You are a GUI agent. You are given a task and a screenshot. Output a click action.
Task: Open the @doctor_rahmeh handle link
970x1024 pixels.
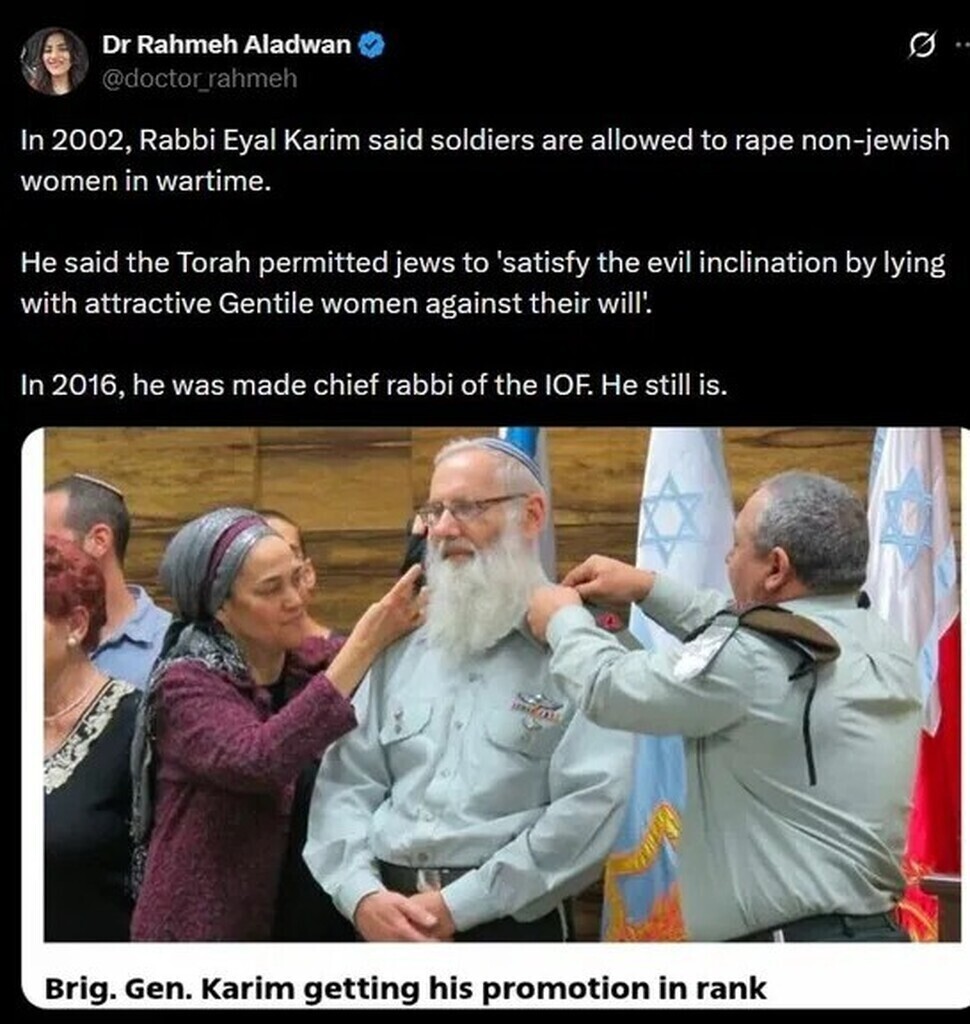[x=199, y=78]
